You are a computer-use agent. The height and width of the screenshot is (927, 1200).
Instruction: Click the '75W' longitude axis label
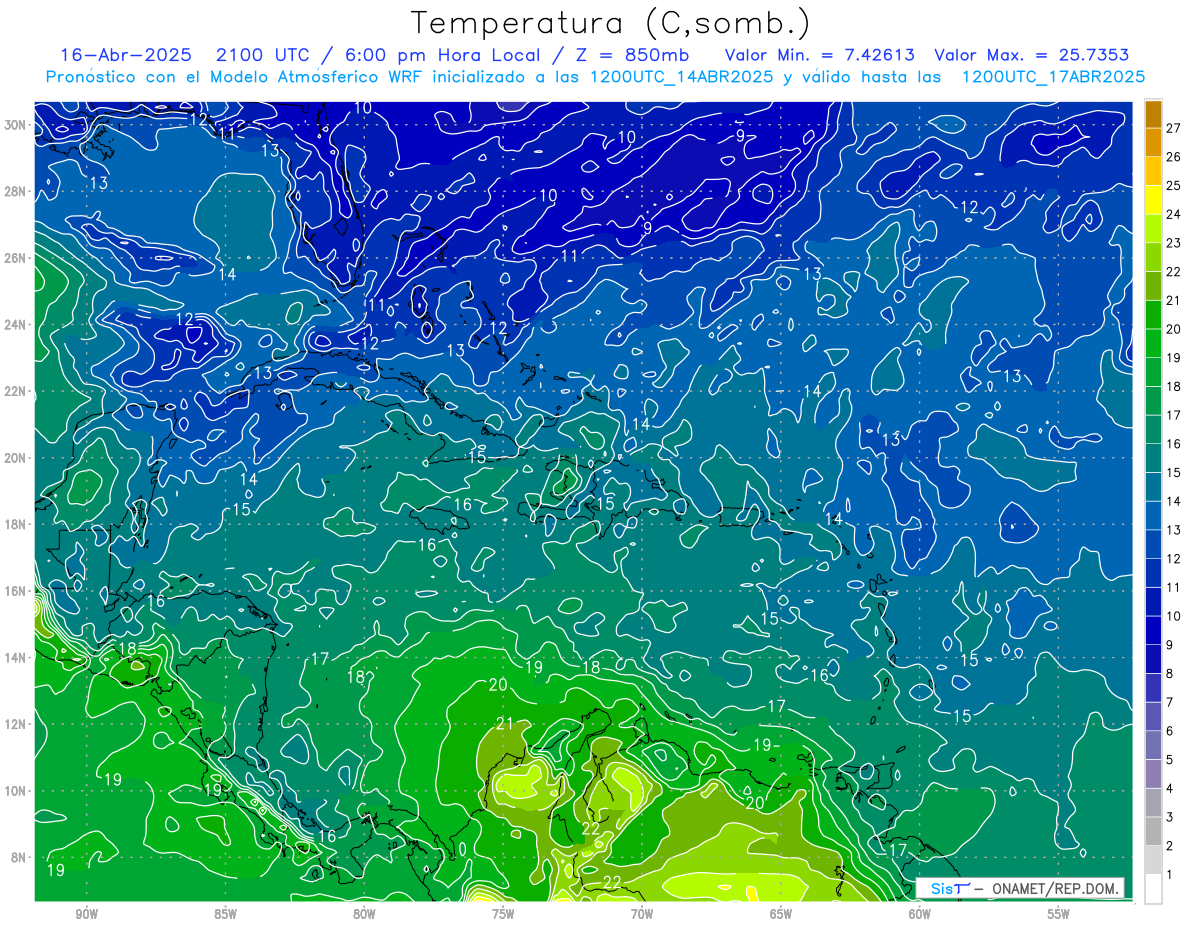503,914
